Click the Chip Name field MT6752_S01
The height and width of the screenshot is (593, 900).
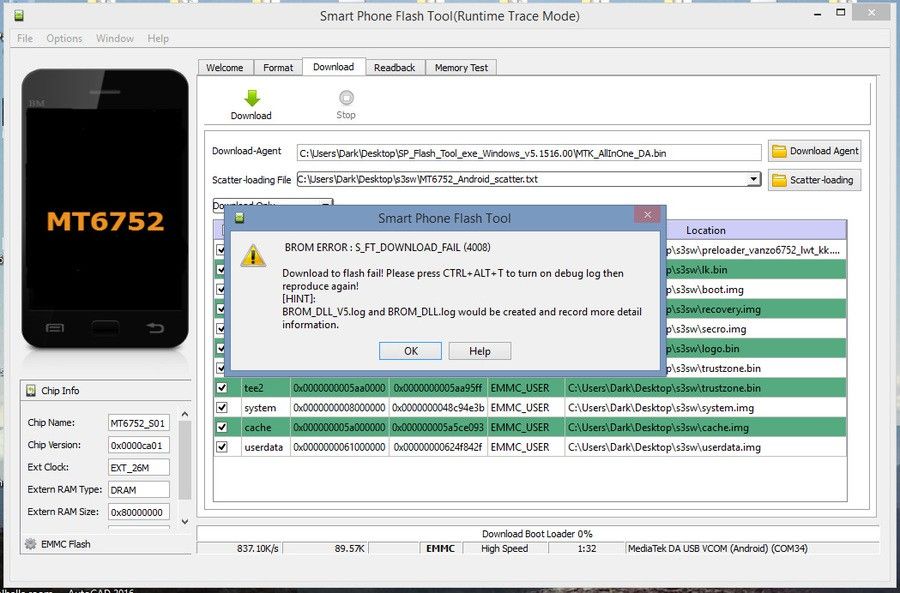tap(138, 423)
